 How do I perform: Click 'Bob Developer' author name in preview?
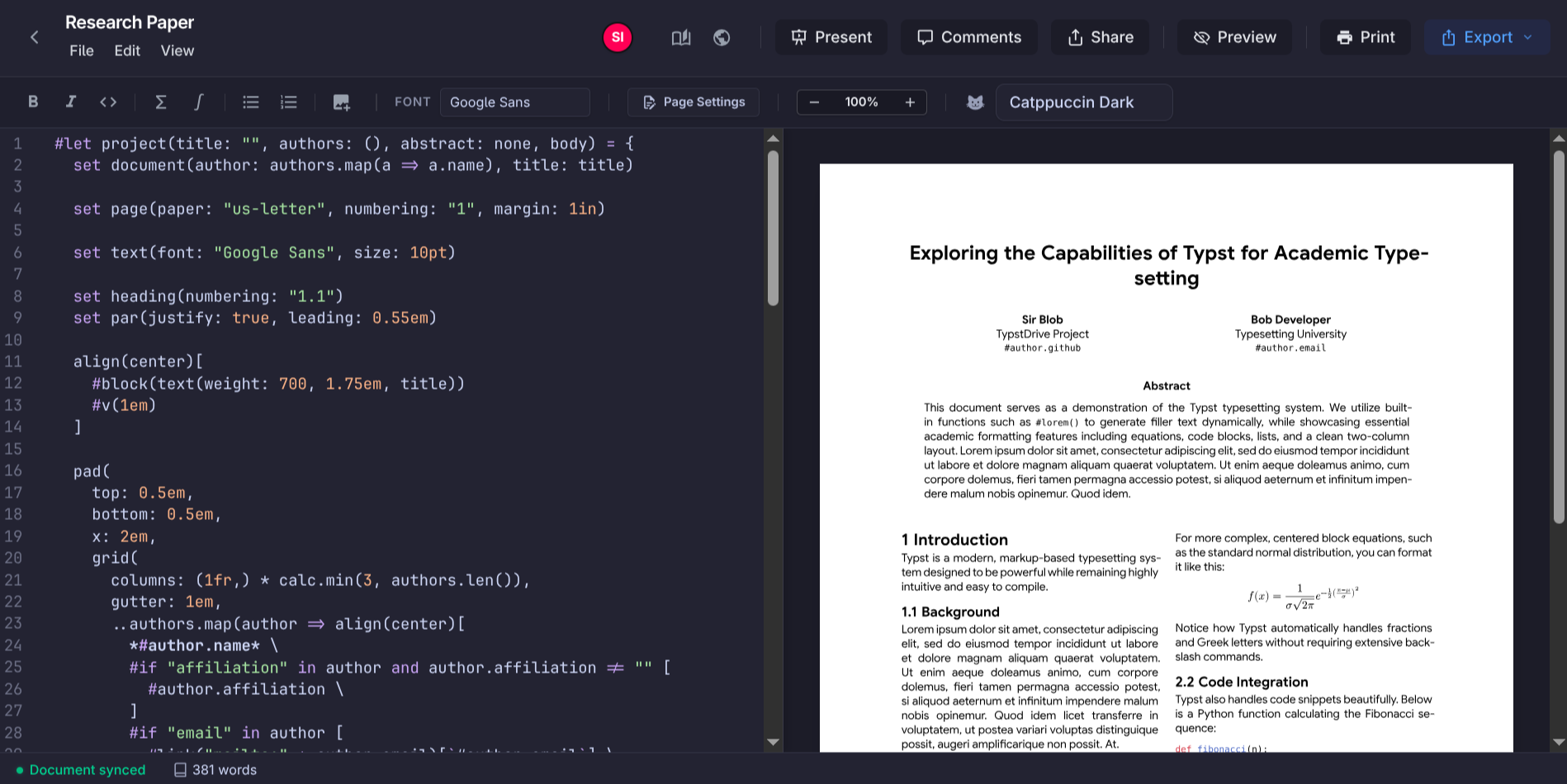point(1290,319)
